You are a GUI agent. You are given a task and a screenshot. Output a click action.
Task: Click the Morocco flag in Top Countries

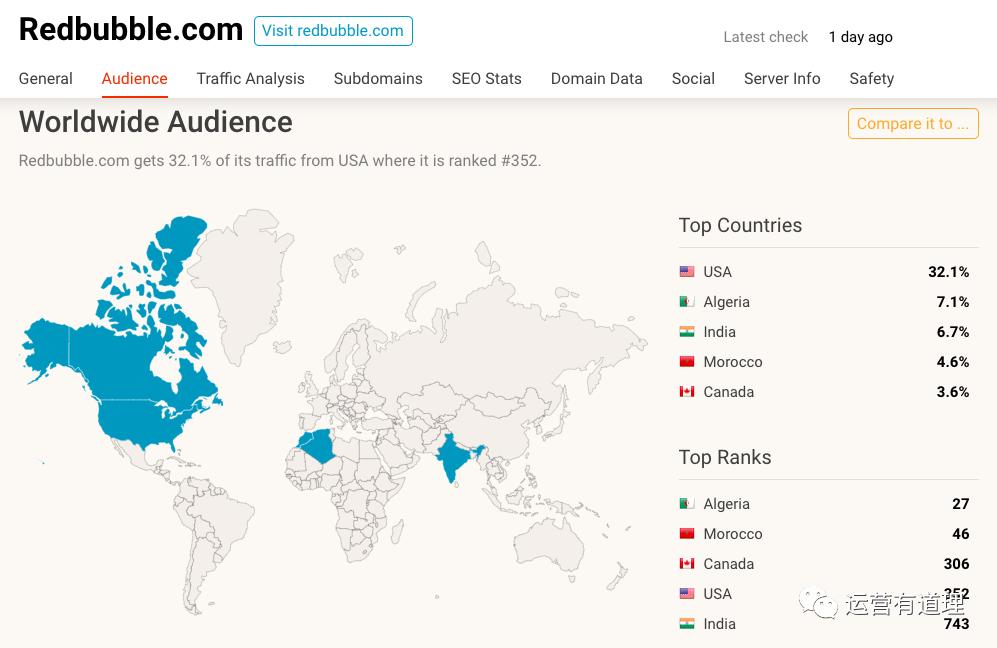(687, 362)
